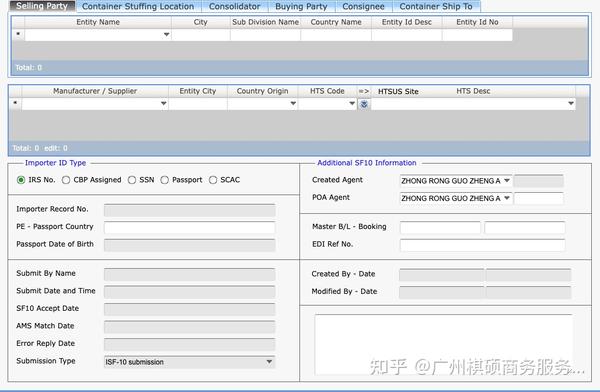Open the Created Agent dropdown
This screenshot has width=600, height=392.
coord(507,181)
